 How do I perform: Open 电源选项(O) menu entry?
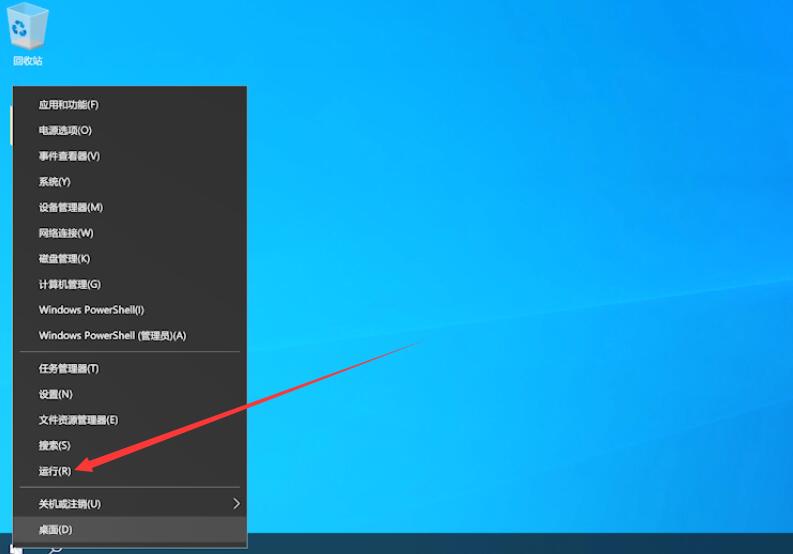pyautogui.click(x=130, y=131)
